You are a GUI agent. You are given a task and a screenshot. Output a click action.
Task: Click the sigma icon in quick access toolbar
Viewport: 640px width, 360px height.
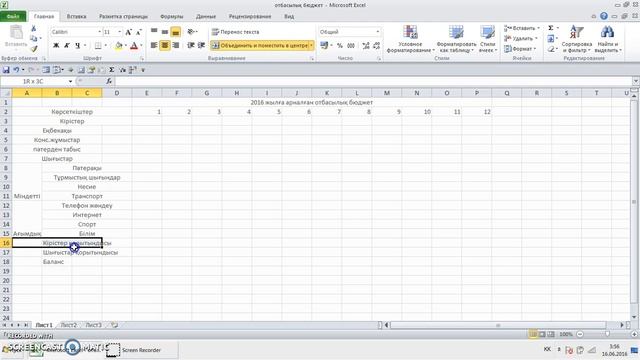coord(111,70)
